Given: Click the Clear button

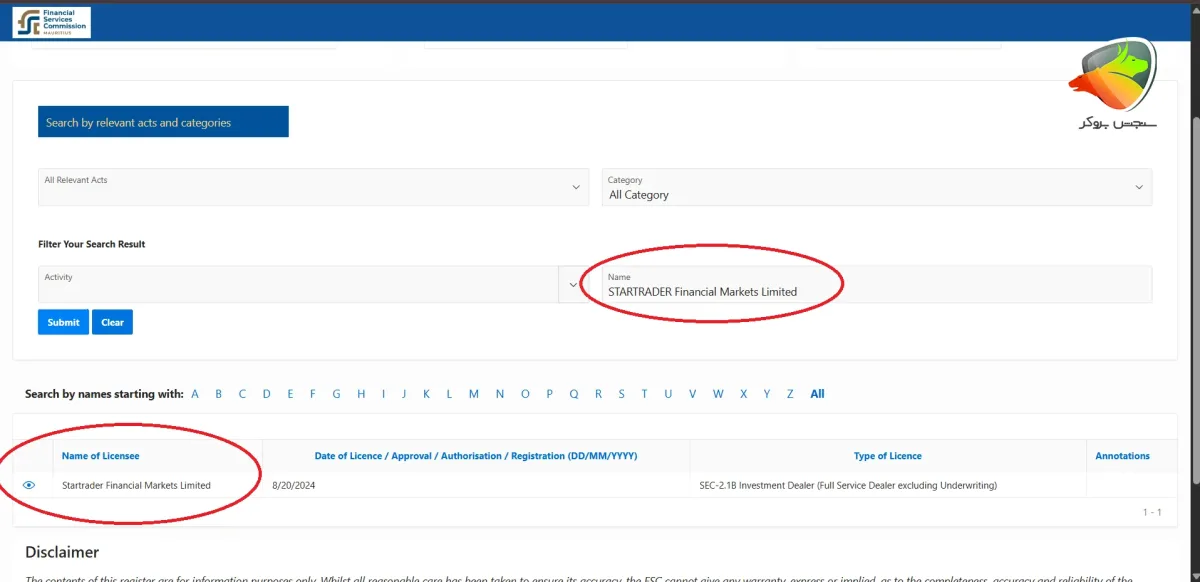Looking at the screenshot, I should click(112, 322).
